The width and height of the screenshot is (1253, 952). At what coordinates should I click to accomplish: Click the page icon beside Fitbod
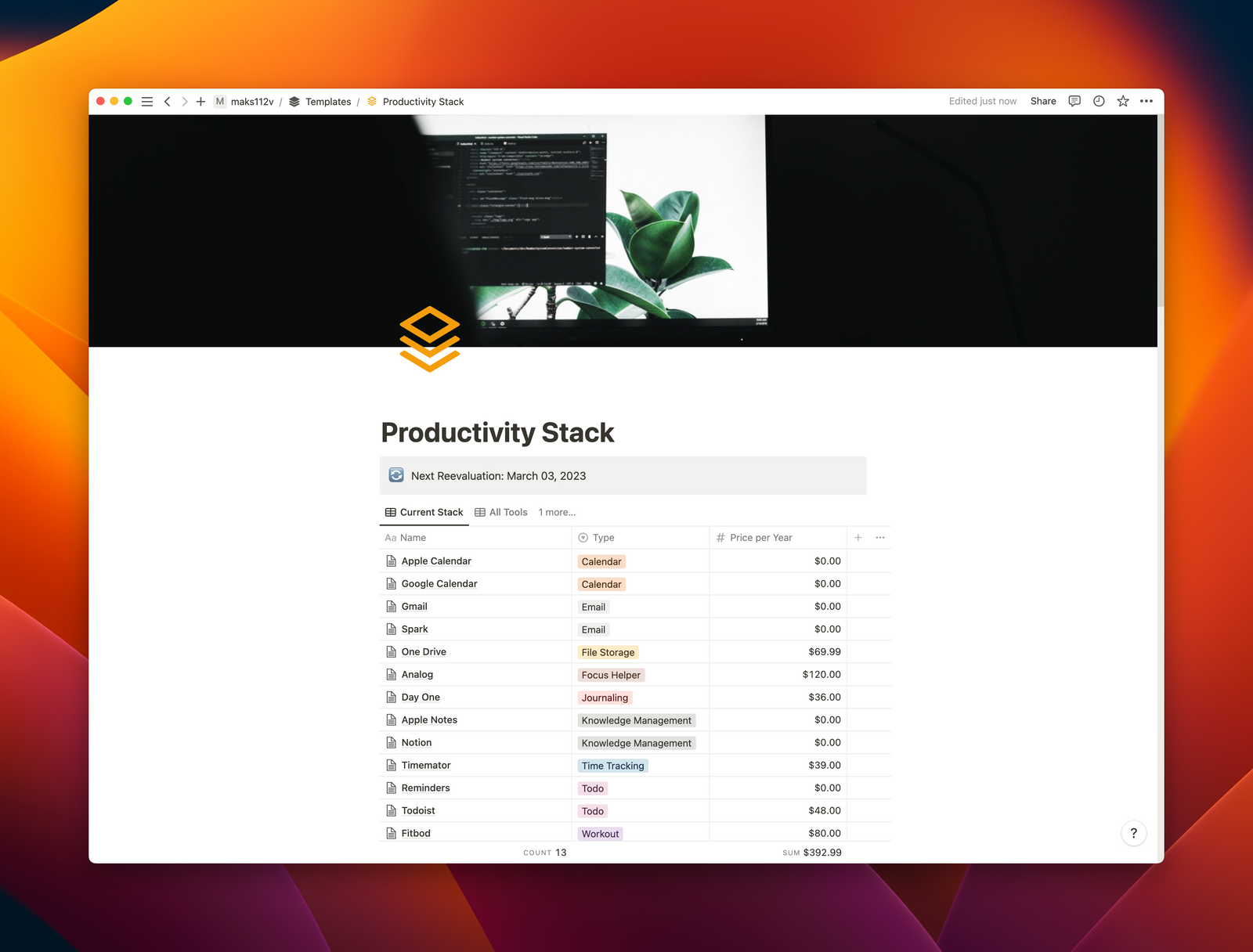pos(391,833)
